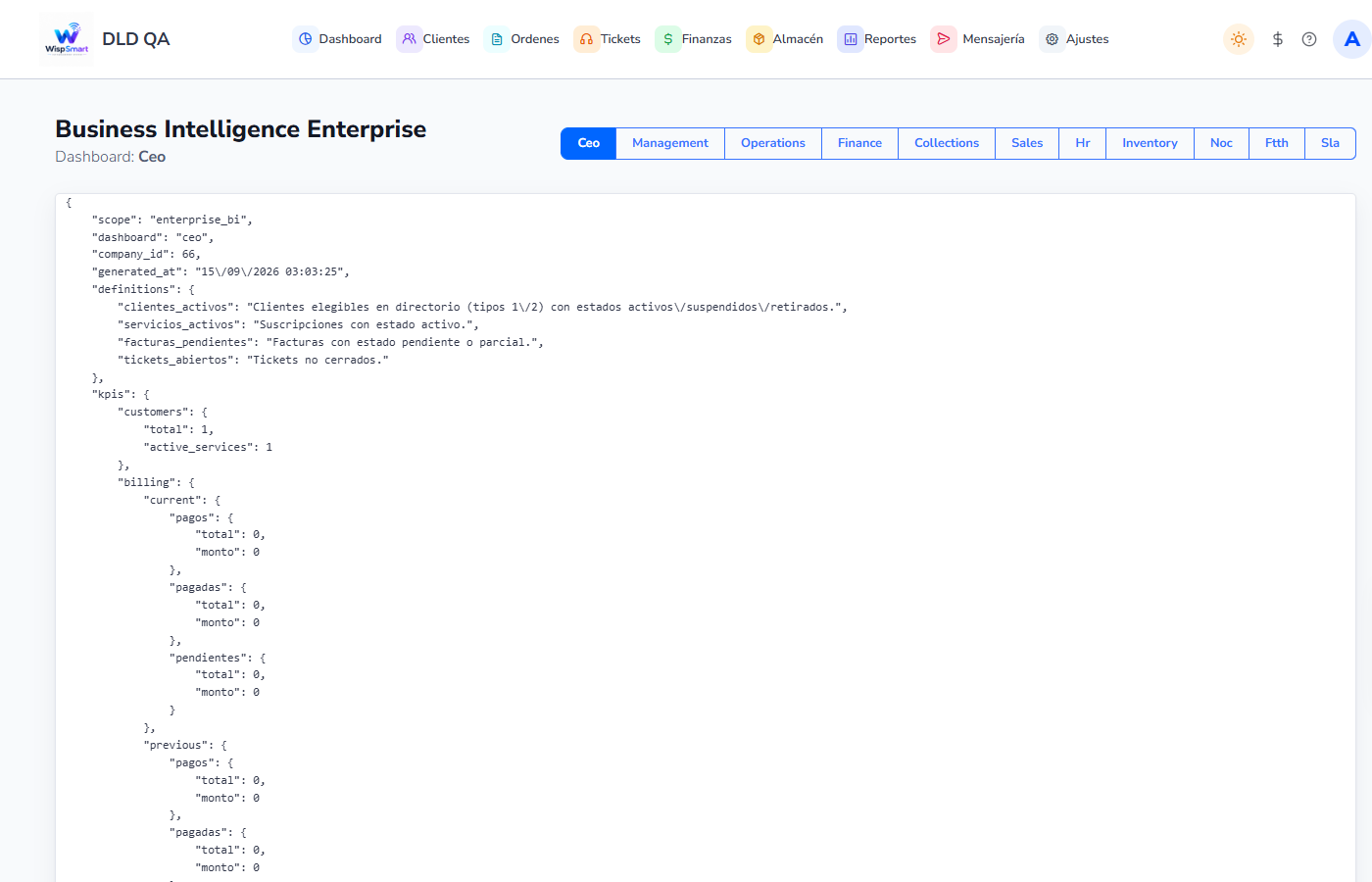The width and height of the screenshot is (1372, 882).
Task: Select the Ceo dashboard tab
Action: click(588, 143)
